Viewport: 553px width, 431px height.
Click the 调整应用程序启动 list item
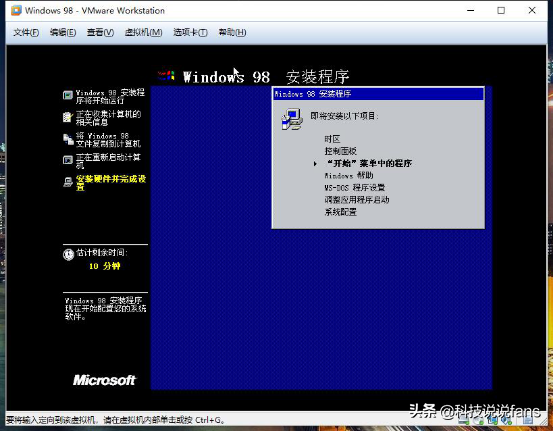[x=357, y=200]
